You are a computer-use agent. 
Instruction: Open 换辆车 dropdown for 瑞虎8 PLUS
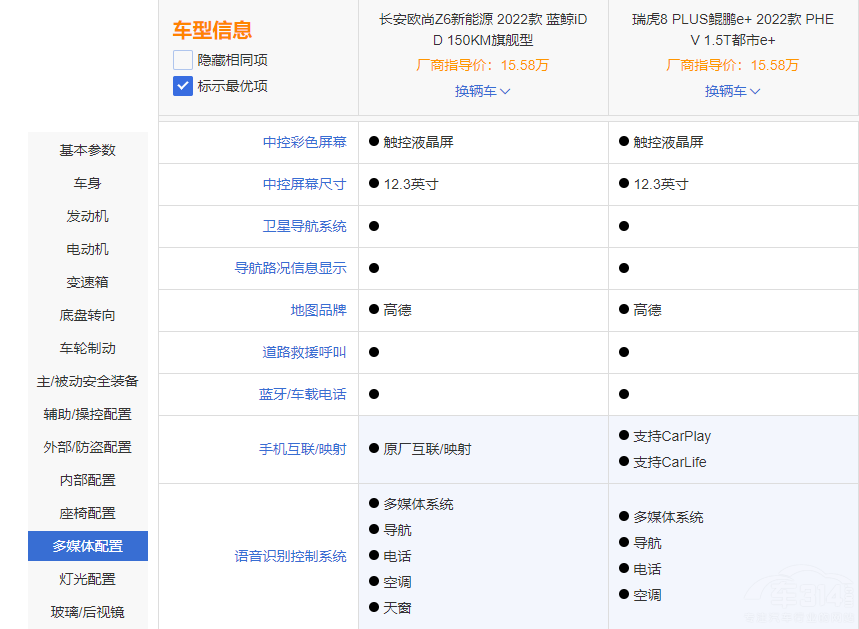click(x=733, y=91)
